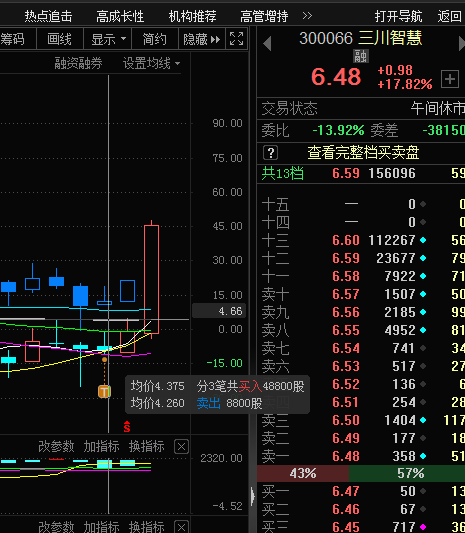The width and height of the screenshot is (465, 533).
Task: Open the 热点追击 tab
Action: [48, 16]
